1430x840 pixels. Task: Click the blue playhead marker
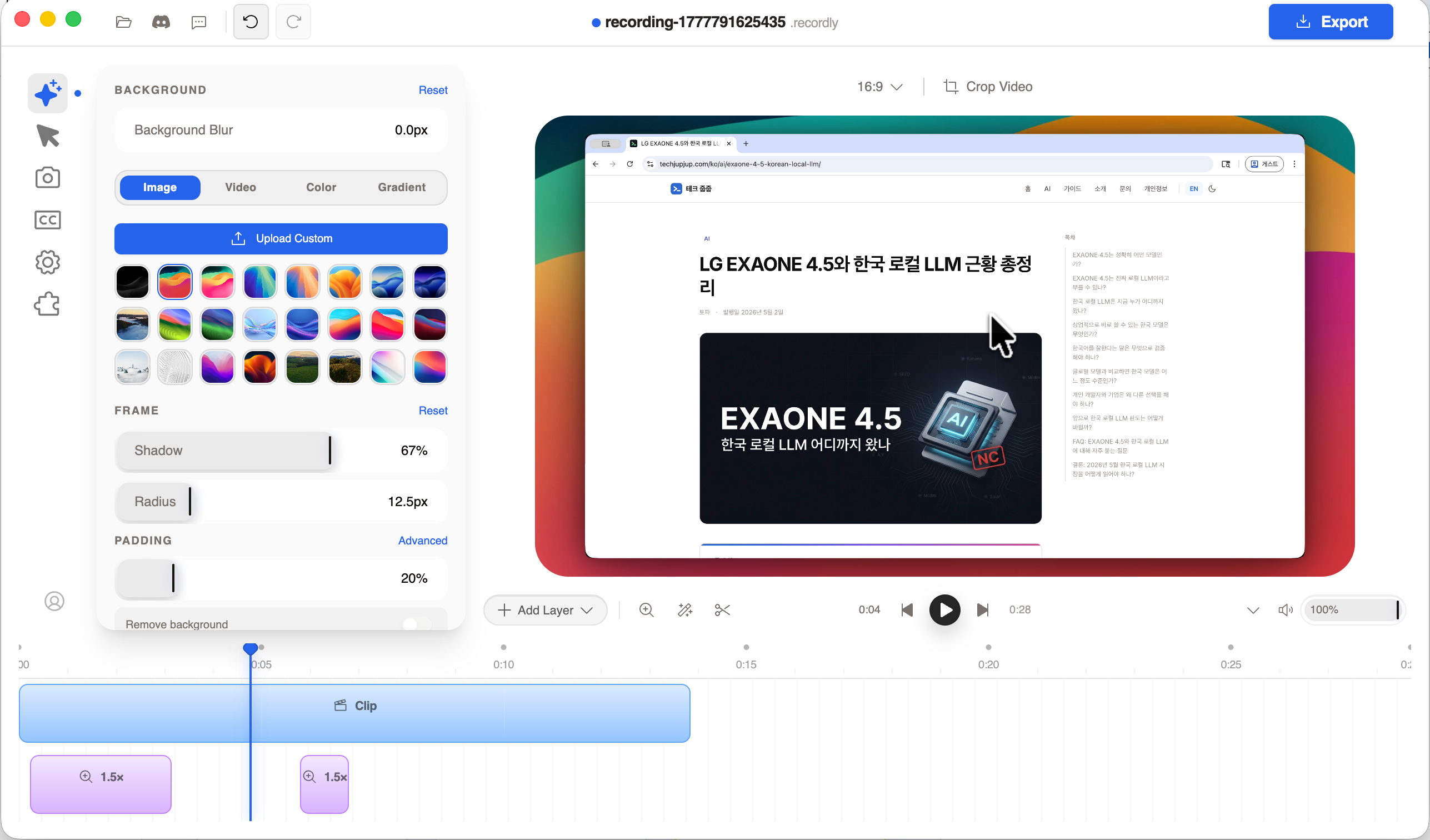click(x=250, y=649)
